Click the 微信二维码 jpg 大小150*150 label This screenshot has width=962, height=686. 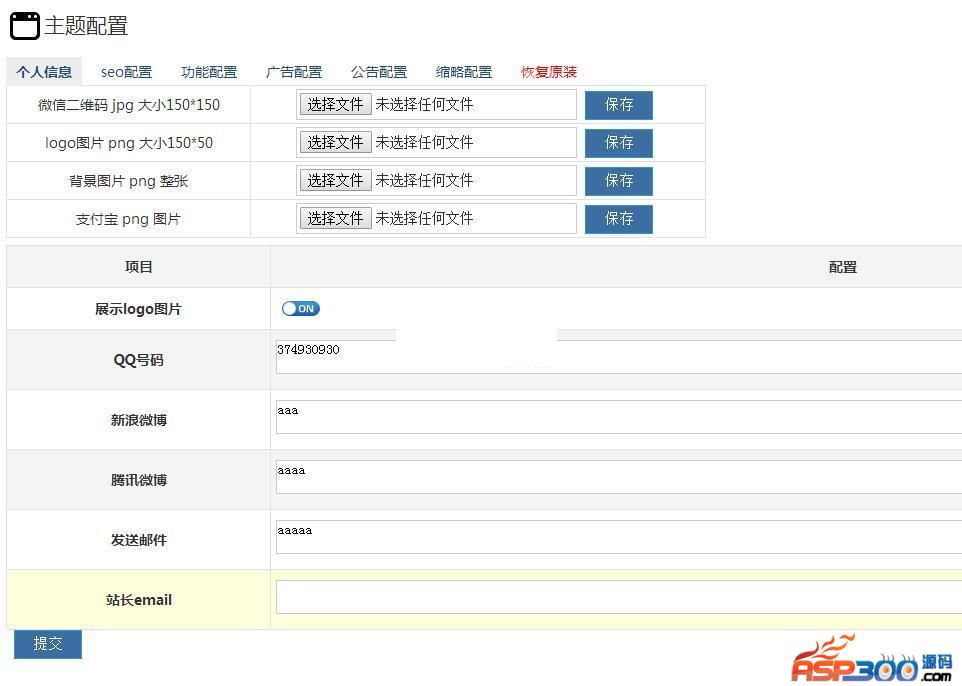click(x=129, y=105)
